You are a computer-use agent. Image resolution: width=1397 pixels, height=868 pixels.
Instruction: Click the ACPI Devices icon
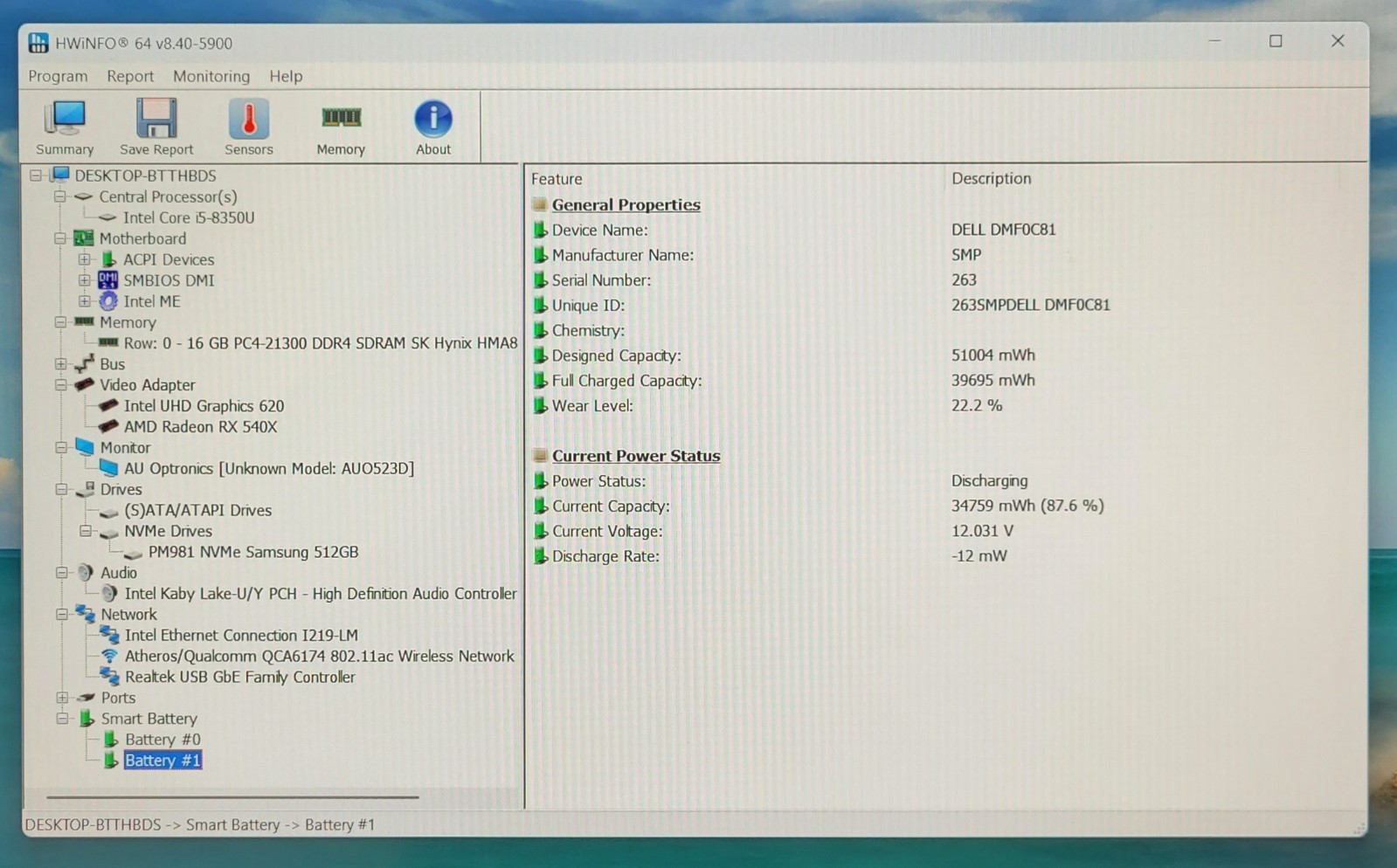[x=108, y=259]
